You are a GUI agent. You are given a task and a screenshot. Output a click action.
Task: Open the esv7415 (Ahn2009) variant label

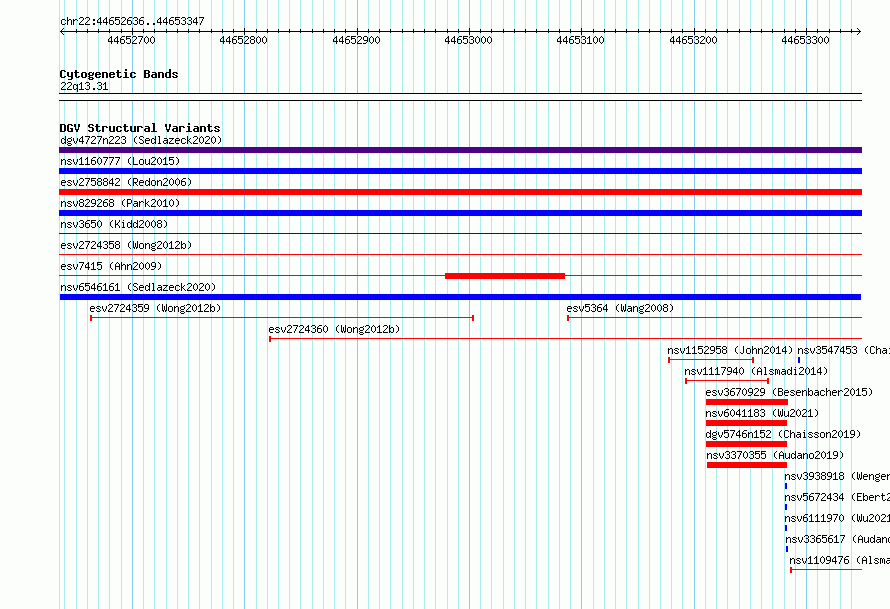[111, 266]
